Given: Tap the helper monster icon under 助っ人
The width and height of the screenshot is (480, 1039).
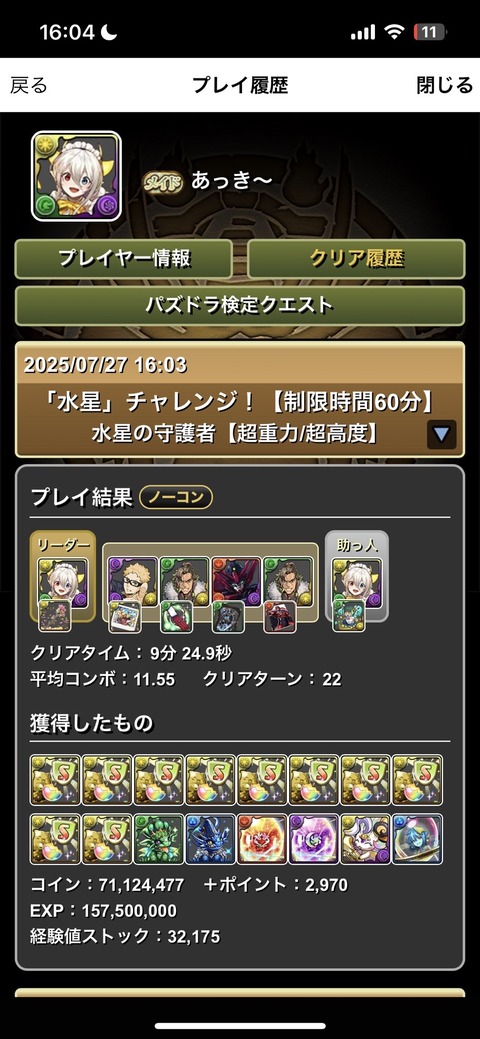Looking at the screenshot, I should (x=357, y=580).
